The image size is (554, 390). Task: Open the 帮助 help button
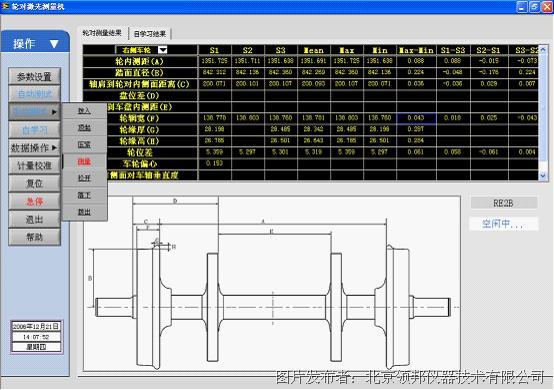pos(34,237)
